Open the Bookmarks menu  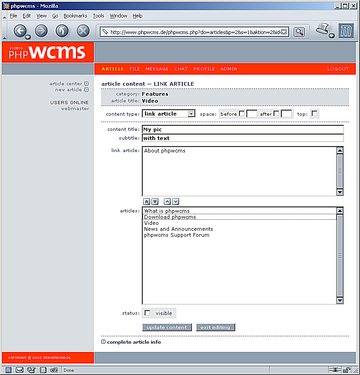pos(75,16)
